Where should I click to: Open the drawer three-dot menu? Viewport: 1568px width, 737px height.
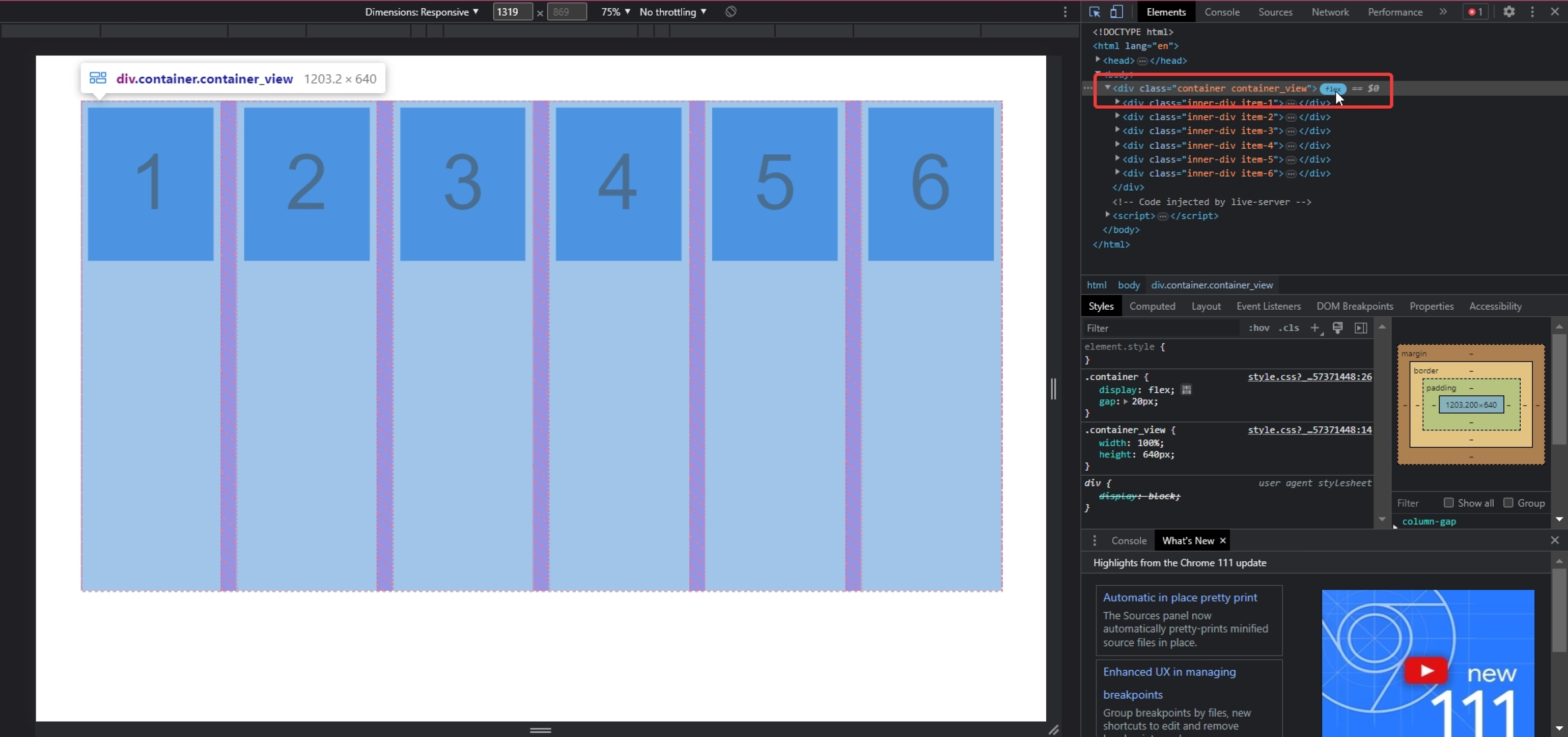(1095, 540)
